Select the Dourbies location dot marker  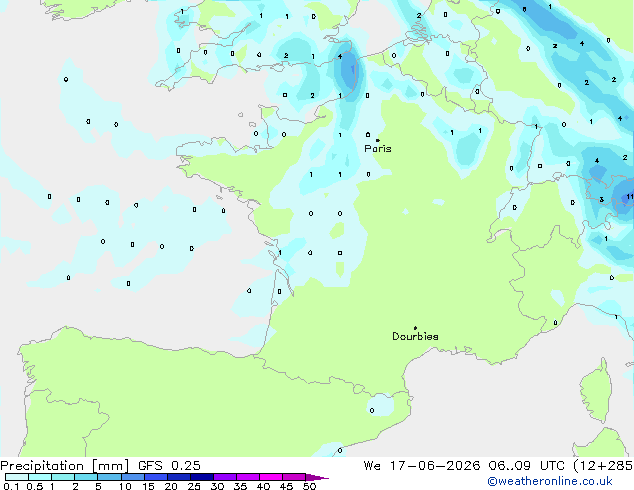(x=415, y=328)
